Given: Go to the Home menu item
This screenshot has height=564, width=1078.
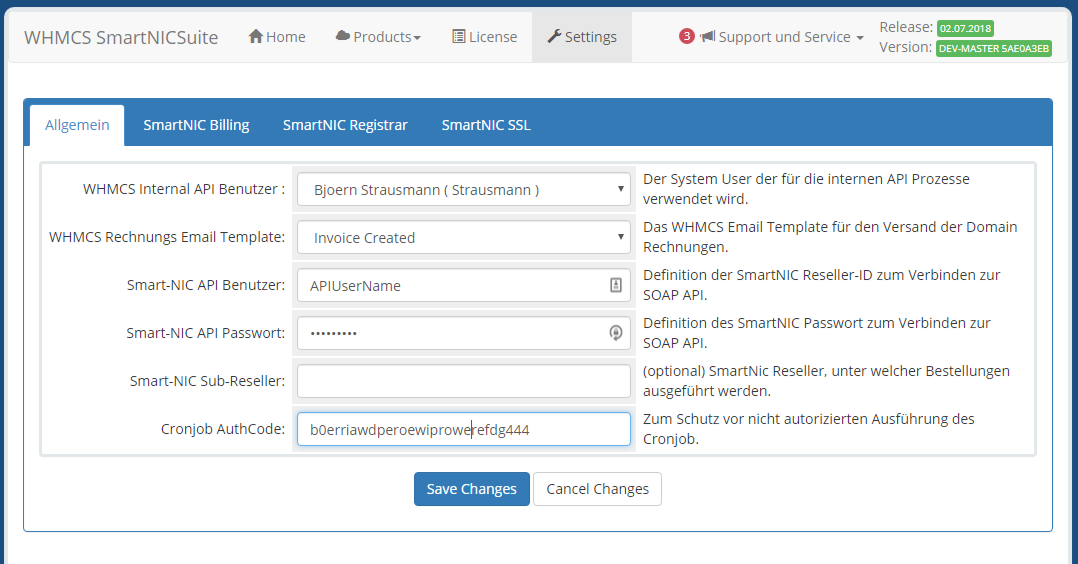Looking at the screenshot, I should 277,37.
